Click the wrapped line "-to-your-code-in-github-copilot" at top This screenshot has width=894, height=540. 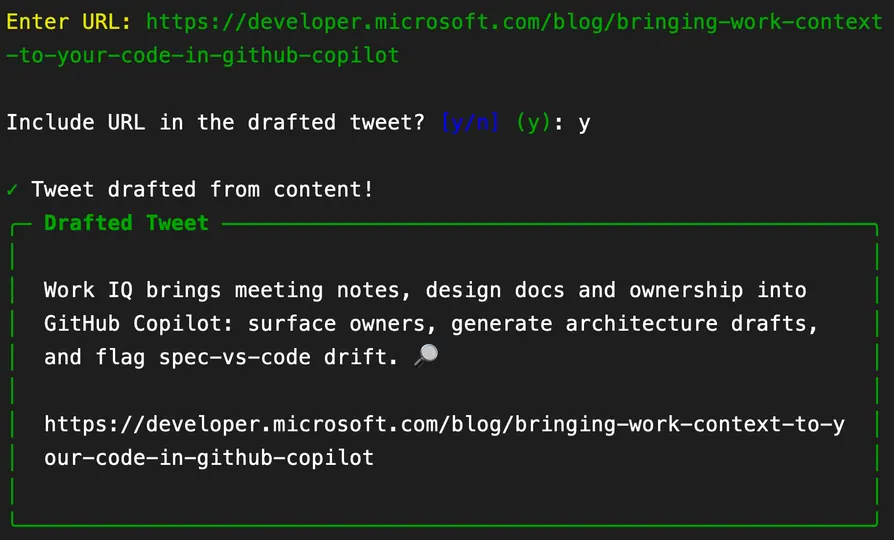(x=202, y=56)
